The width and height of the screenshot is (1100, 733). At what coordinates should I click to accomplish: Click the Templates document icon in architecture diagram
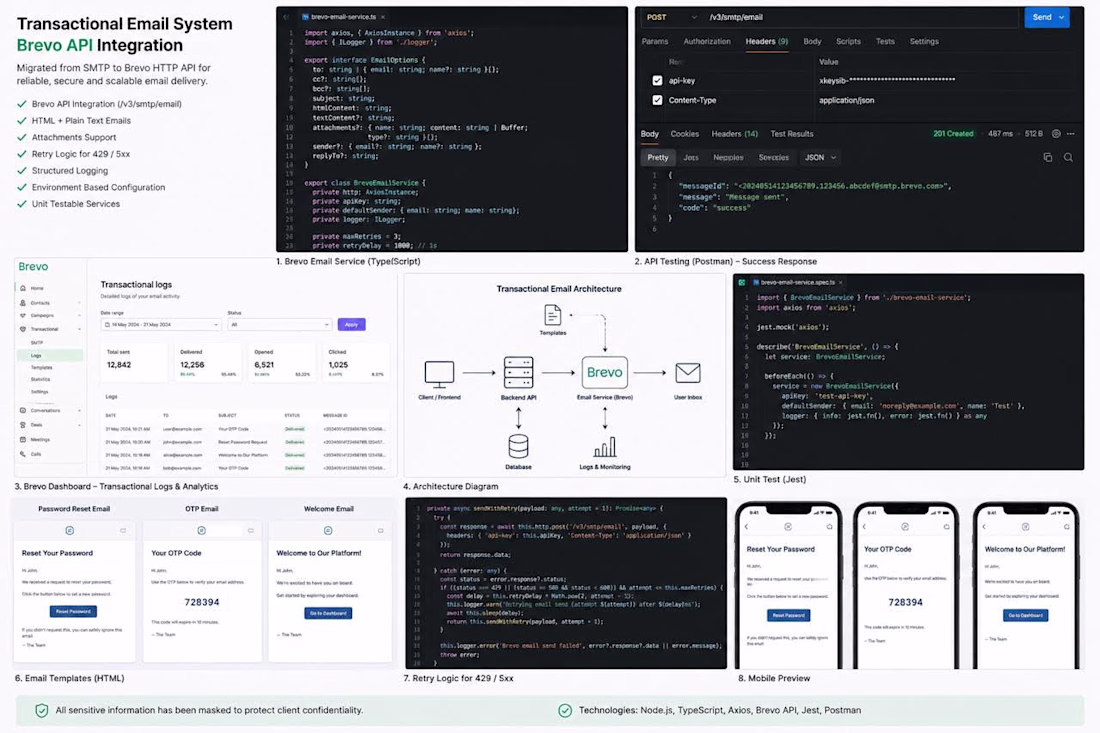pos(553,315)
